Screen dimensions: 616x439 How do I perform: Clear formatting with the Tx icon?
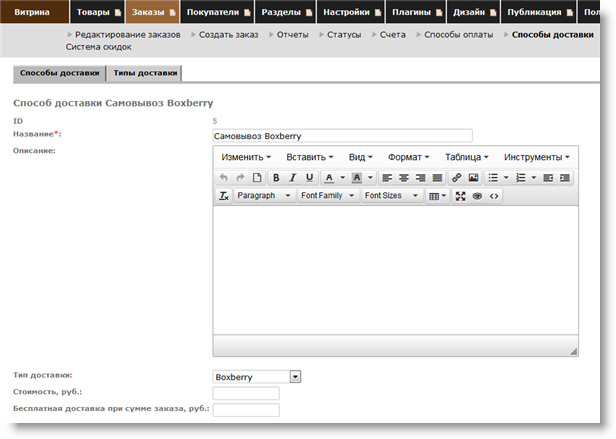coord(224,196)
